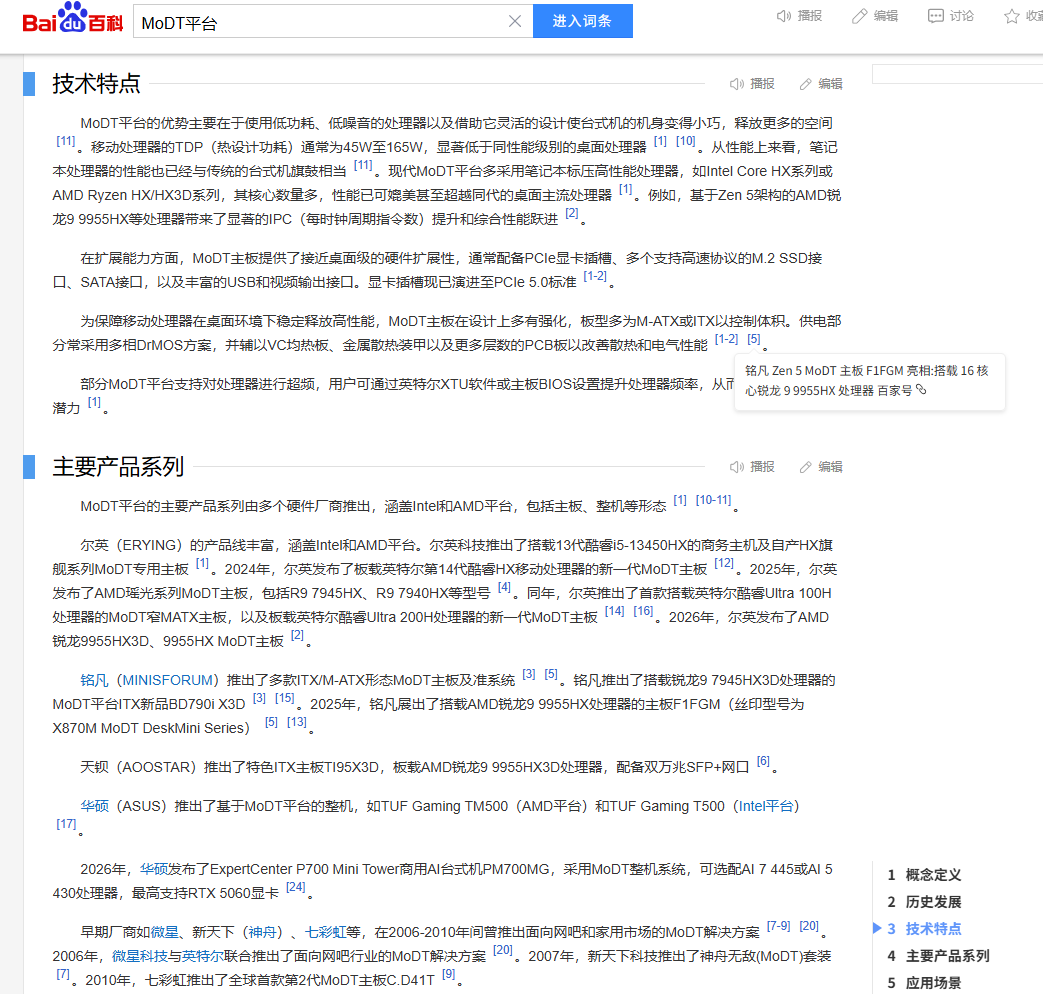Edit the 技术特点 section pencil icon
Screen dimensions: 1043x994
(806, 84)
